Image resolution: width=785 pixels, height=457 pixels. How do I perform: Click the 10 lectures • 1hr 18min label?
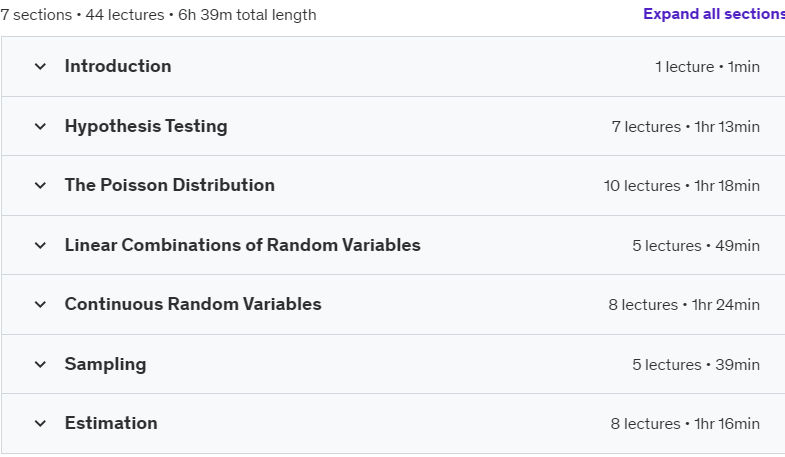point(682,186)
